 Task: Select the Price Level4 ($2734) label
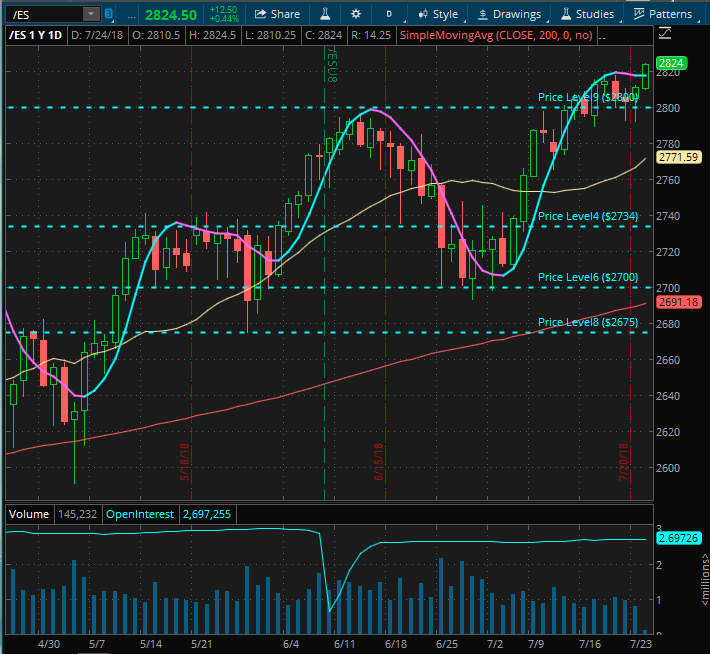pos(588,216)
